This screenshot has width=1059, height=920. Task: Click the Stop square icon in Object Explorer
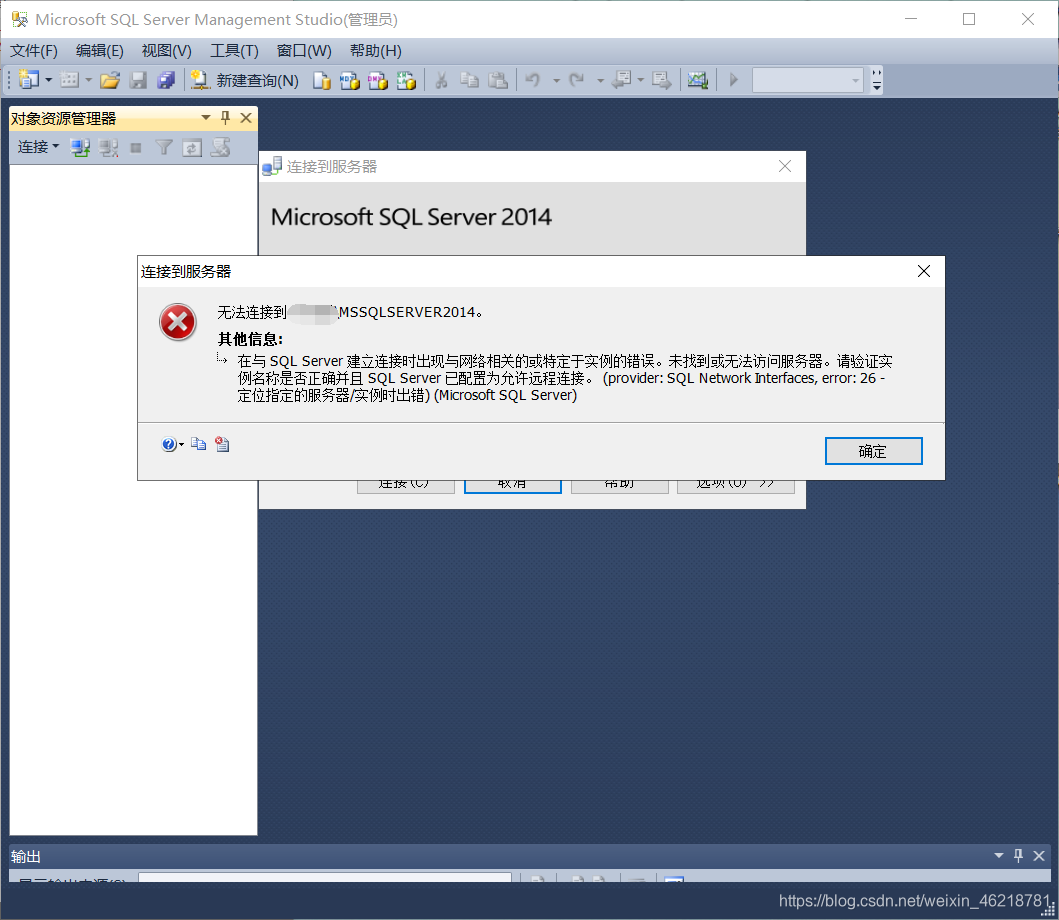(136, 147)
